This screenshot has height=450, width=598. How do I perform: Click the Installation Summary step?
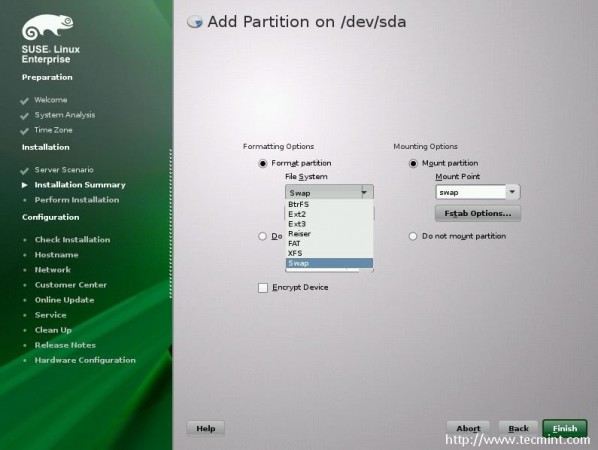(80, 185)
